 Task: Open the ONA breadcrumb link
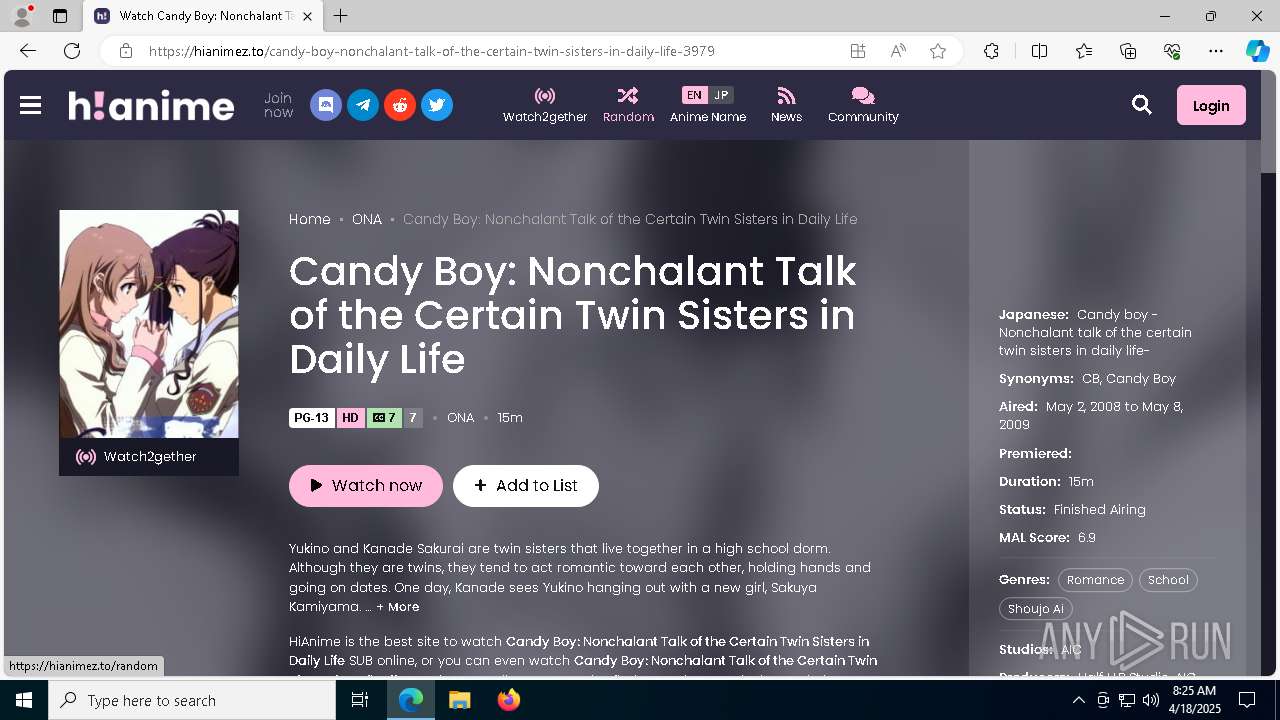367,219
